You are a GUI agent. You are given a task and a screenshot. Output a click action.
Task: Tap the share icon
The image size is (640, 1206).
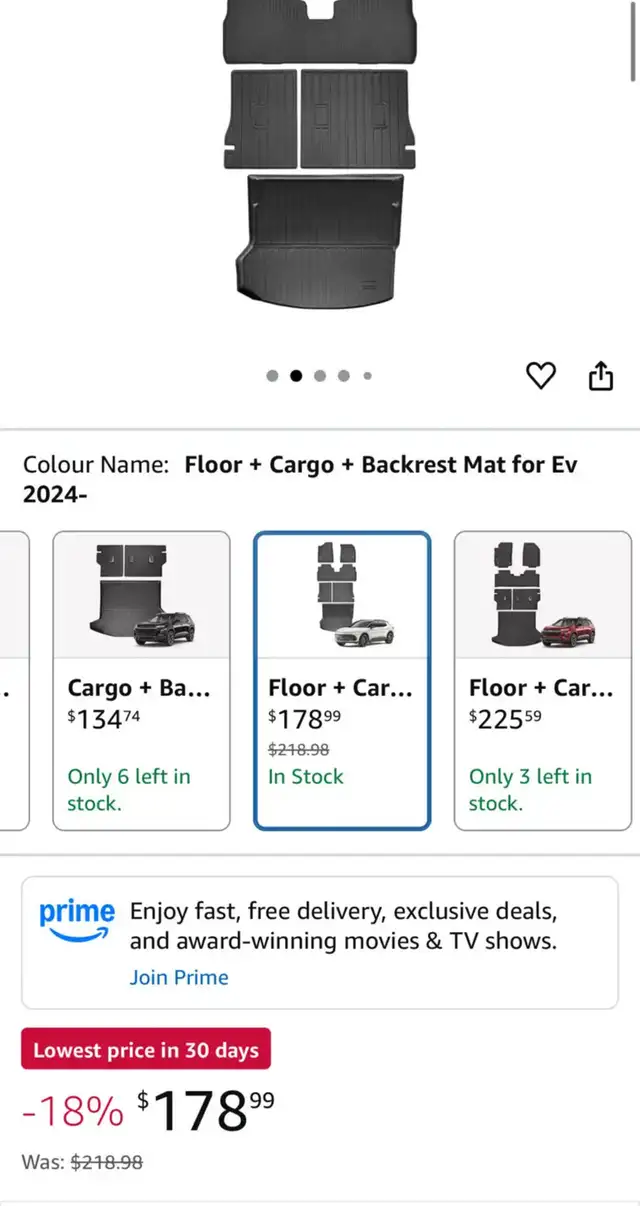[x=600, y=376]
